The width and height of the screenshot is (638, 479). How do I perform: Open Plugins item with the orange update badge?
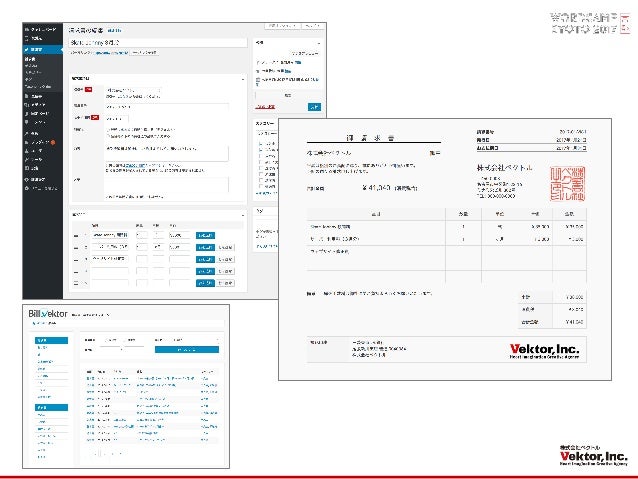coord(40,142)
